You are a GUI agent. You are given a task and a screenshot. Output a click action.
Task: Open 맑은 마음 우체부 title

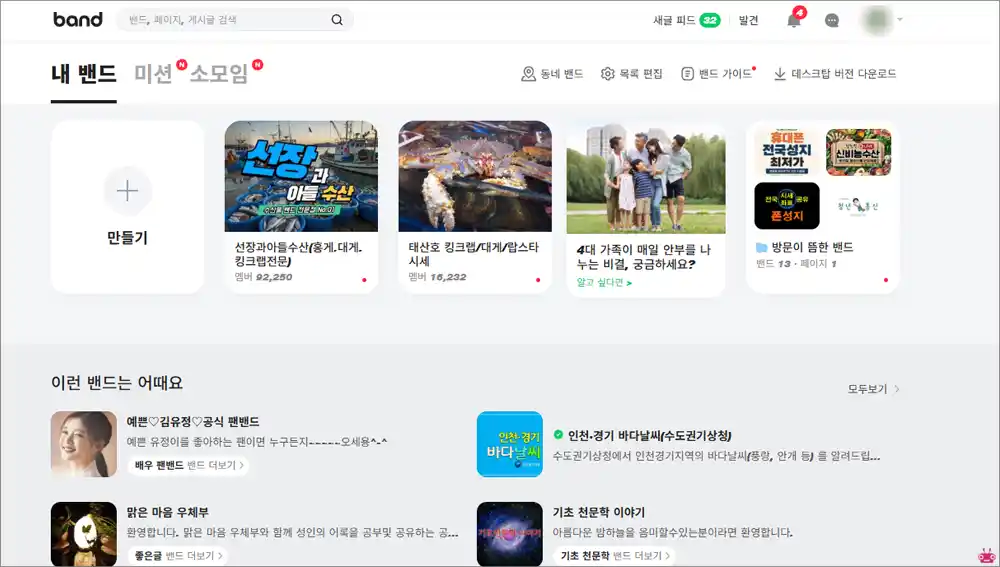(x=167, y=512)
